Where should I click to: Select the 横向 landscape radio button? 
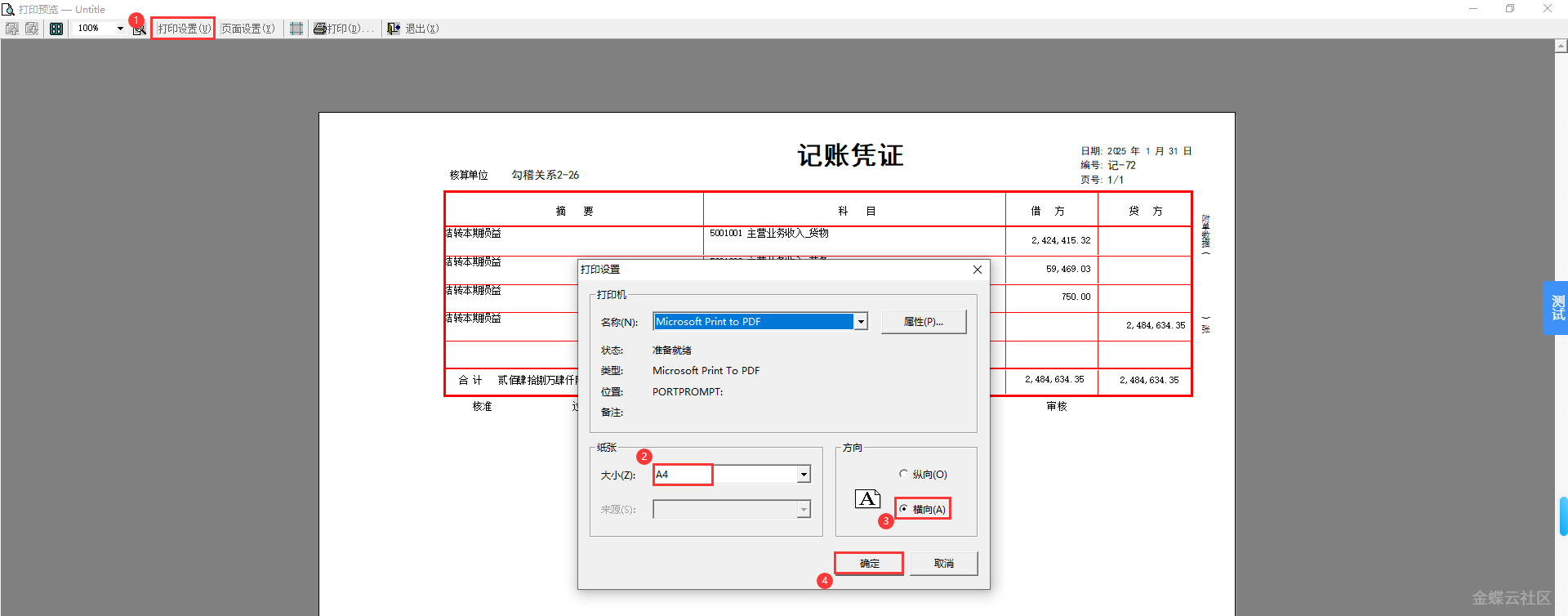point(903,509)
